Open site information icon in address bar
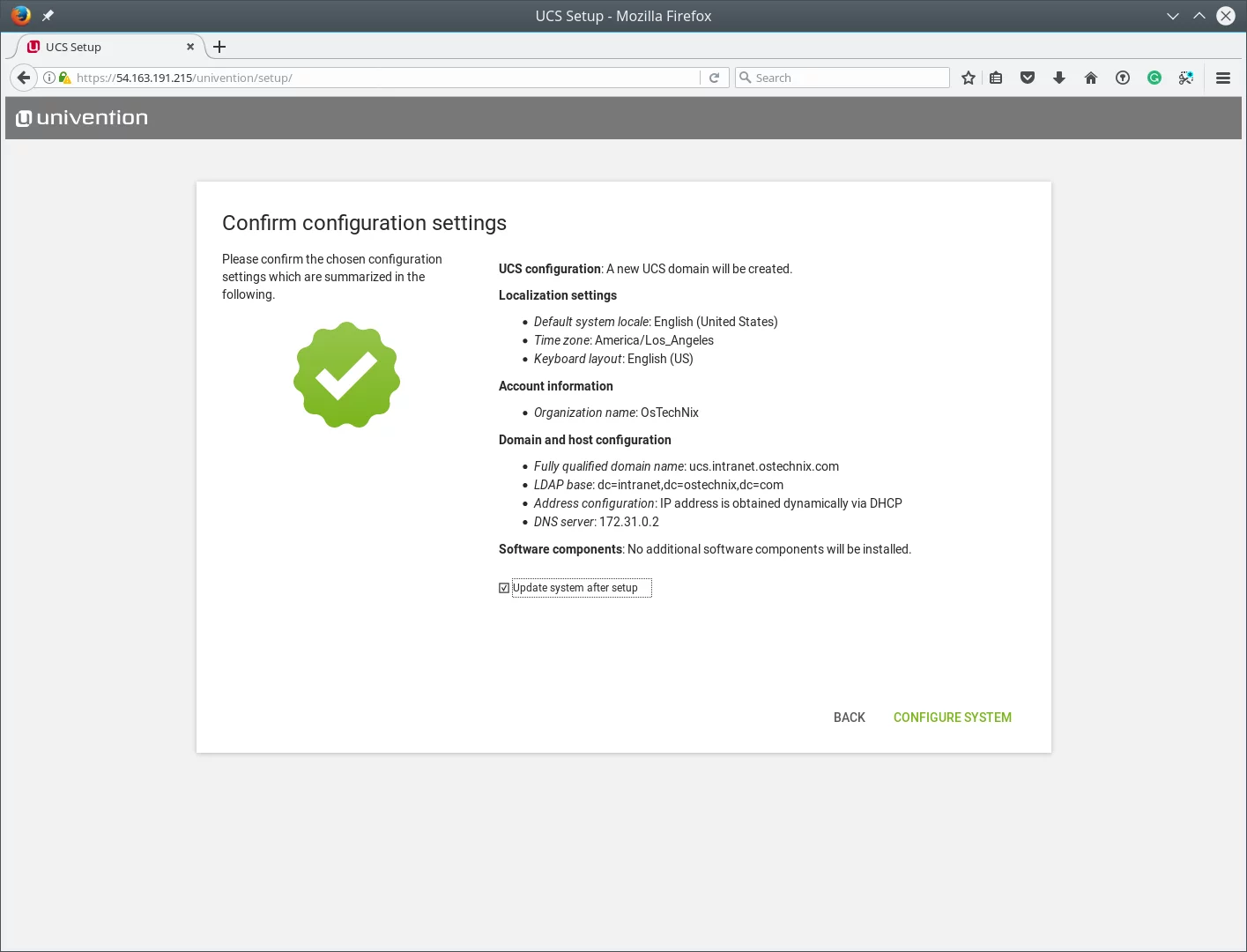1247x952 pixels. point(49,78)
